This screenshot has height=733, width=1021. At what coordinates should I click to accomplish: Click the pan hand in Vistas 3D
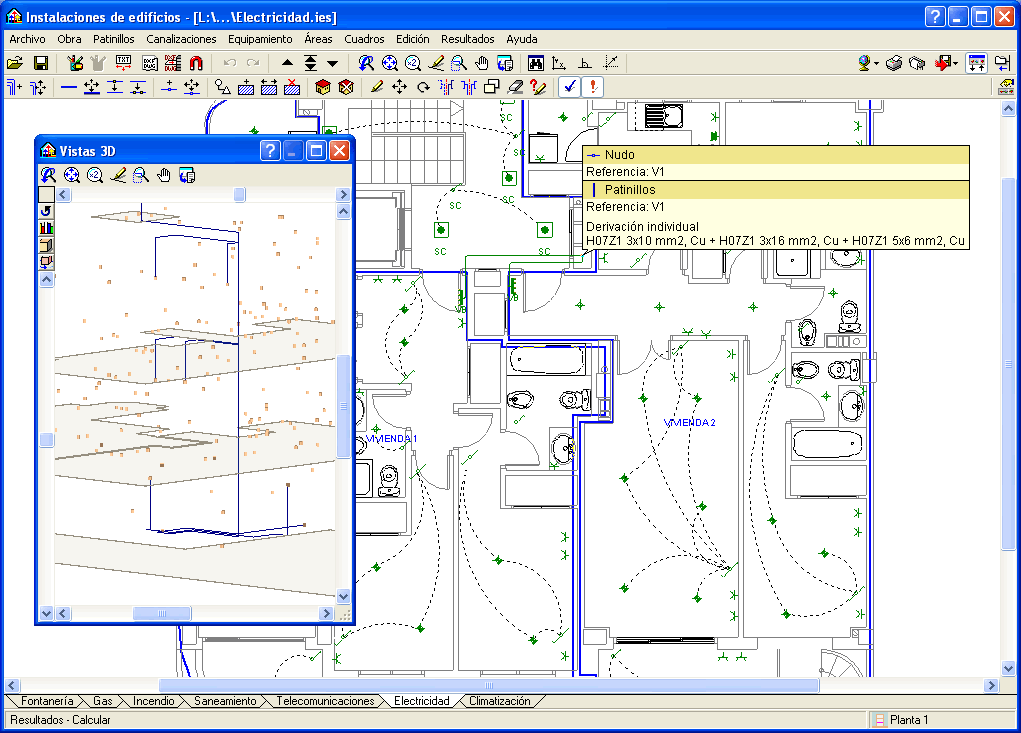(163, 174)
